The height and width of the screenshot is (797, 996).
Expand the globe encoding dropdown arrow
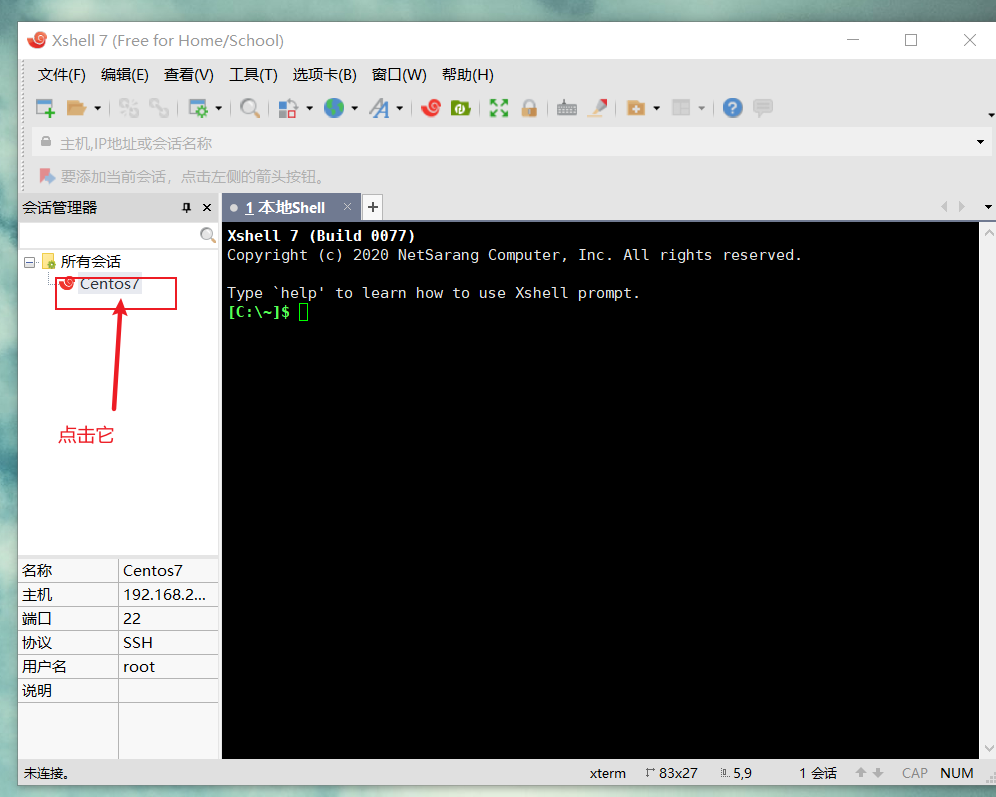(x=354, y=109)
